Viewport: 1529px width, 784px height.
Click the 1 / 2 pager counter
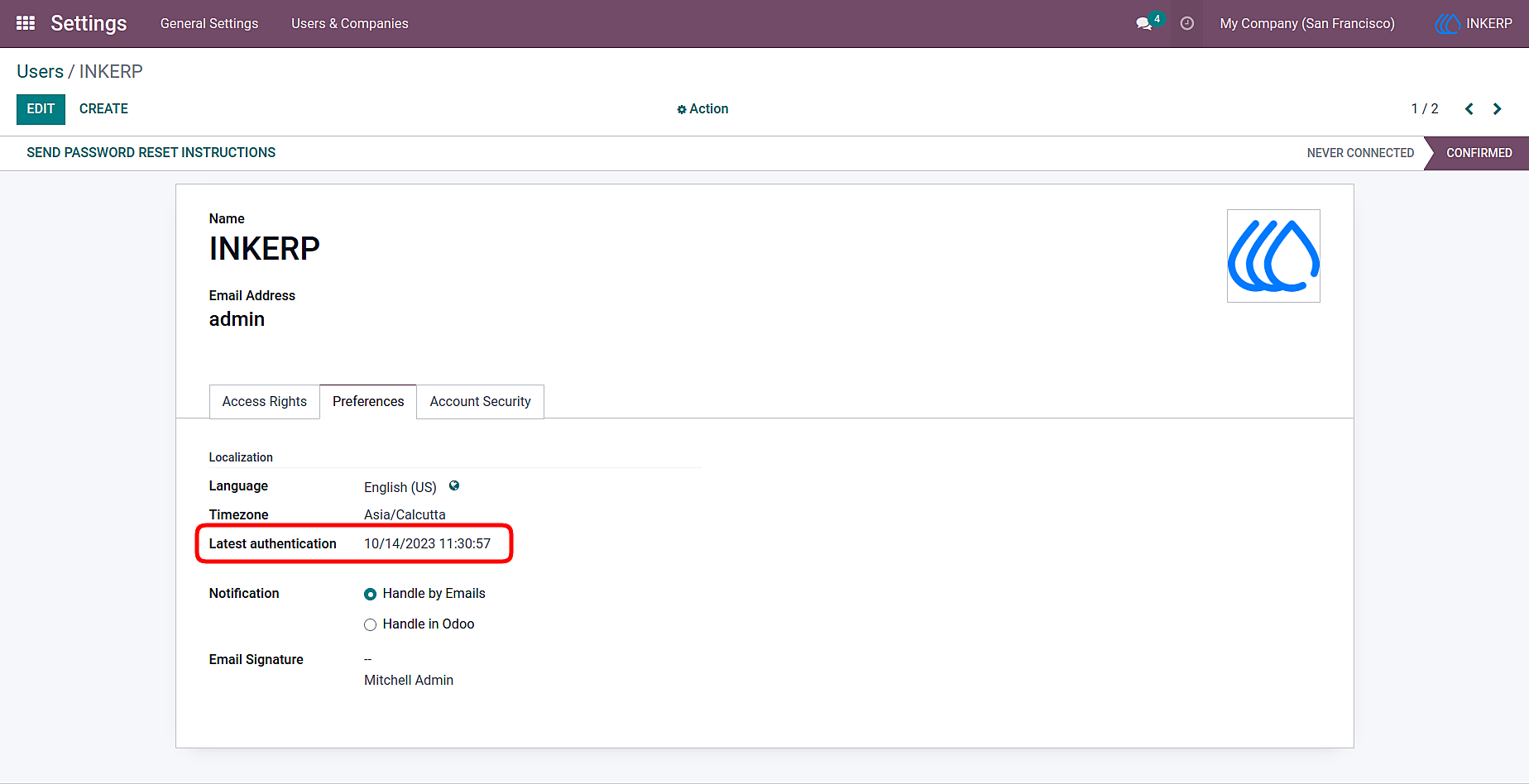click(x=1425, y=109)
